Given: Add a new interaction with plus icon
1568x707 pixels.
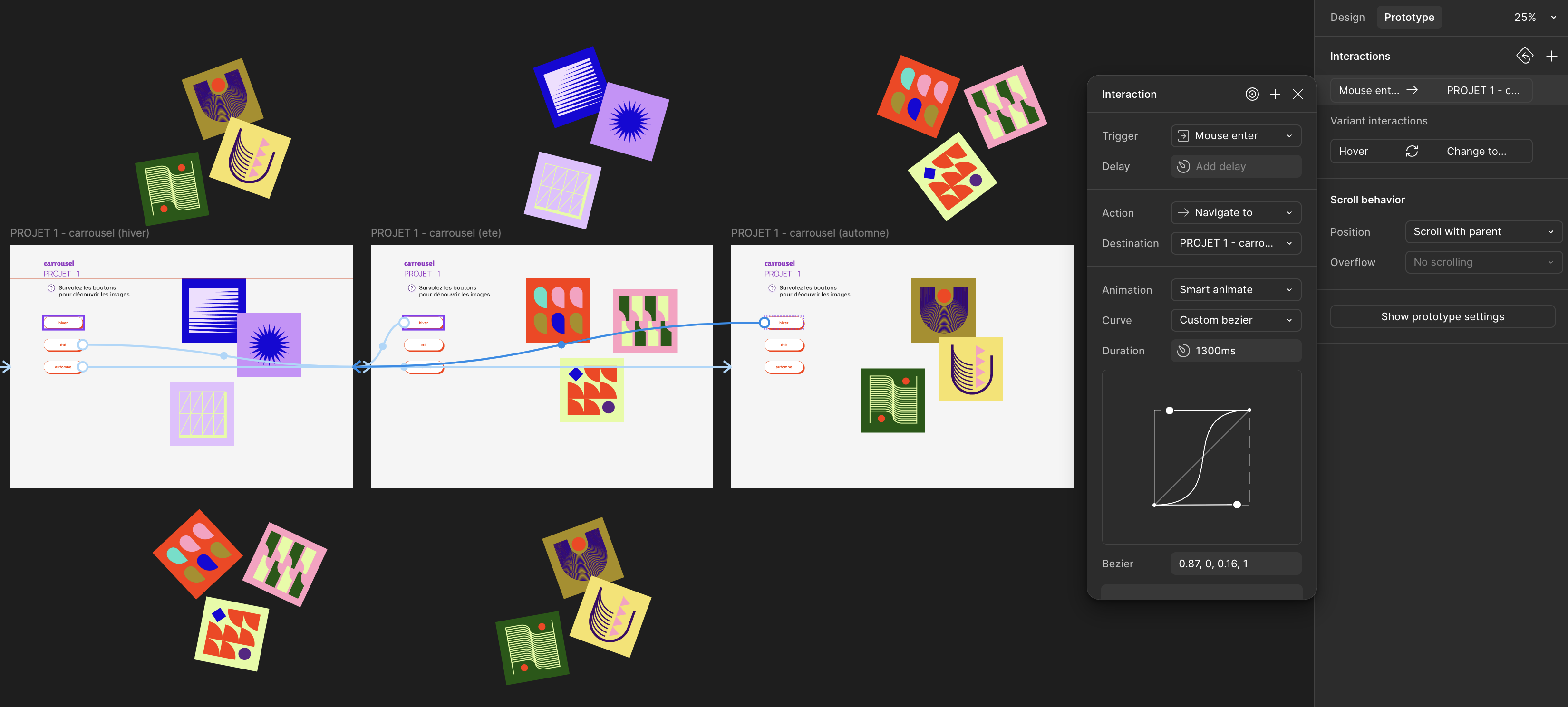Looking at the screenshot, I should 1551,56.
